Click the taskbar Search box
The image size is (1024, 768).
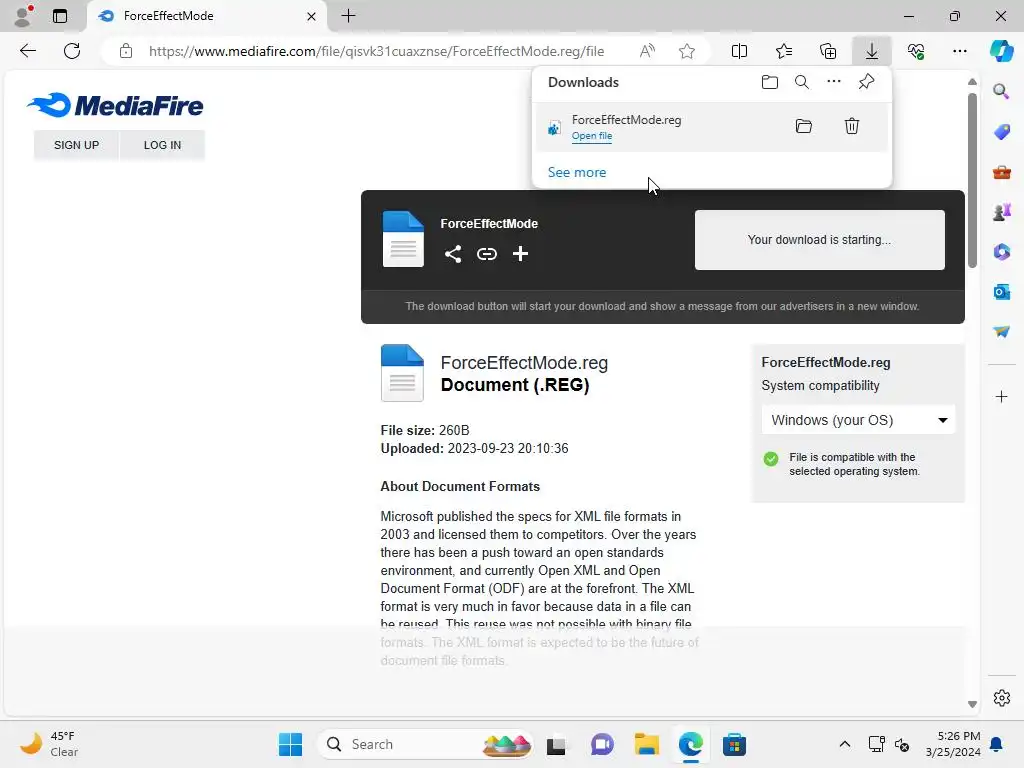[x=424, y=744]
